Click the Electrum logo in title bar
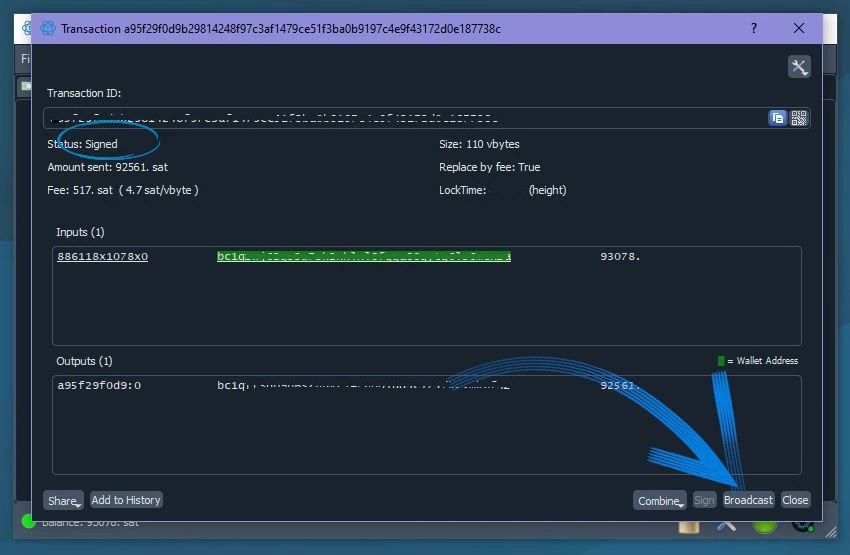This screenshot has height=555, width=850. point(48,29)
